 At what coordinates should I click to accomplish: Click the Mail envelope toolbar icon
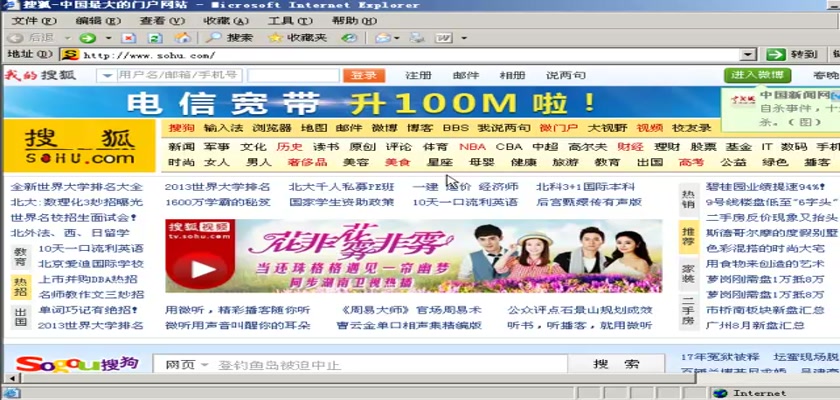[383, 38]
